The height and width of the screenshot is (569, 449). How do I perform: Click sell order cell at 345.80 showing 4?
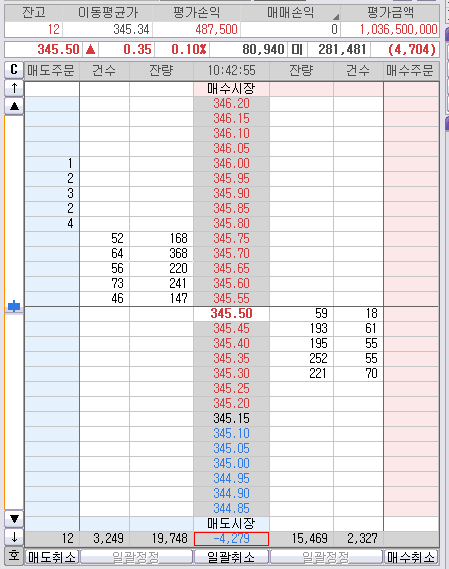point(52,224)
